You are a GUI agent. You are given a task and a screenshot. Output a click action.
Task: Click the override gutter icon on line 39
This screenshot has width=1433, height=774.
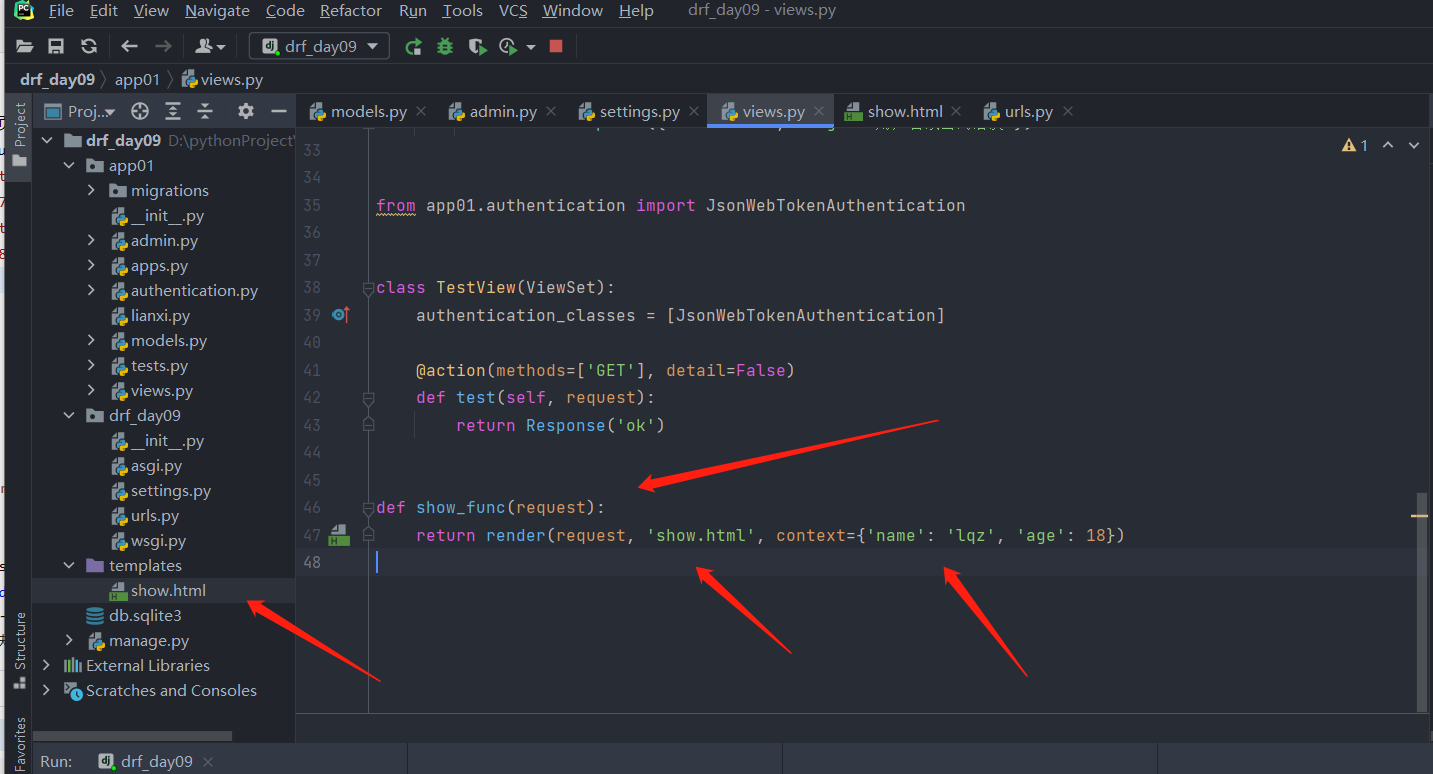click(340, 315)
